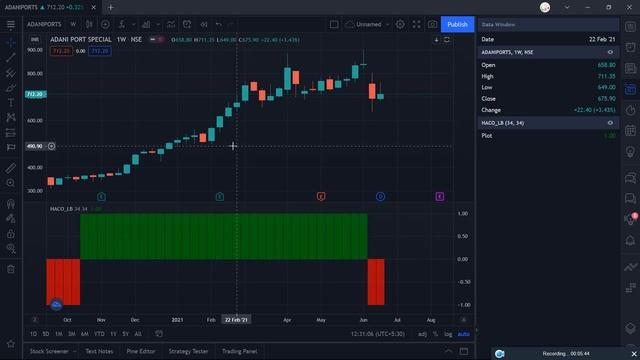Remove drawings using the trash icon
Image resolution: width=640 pixels, height=360 pixels.
click(11, 269)
